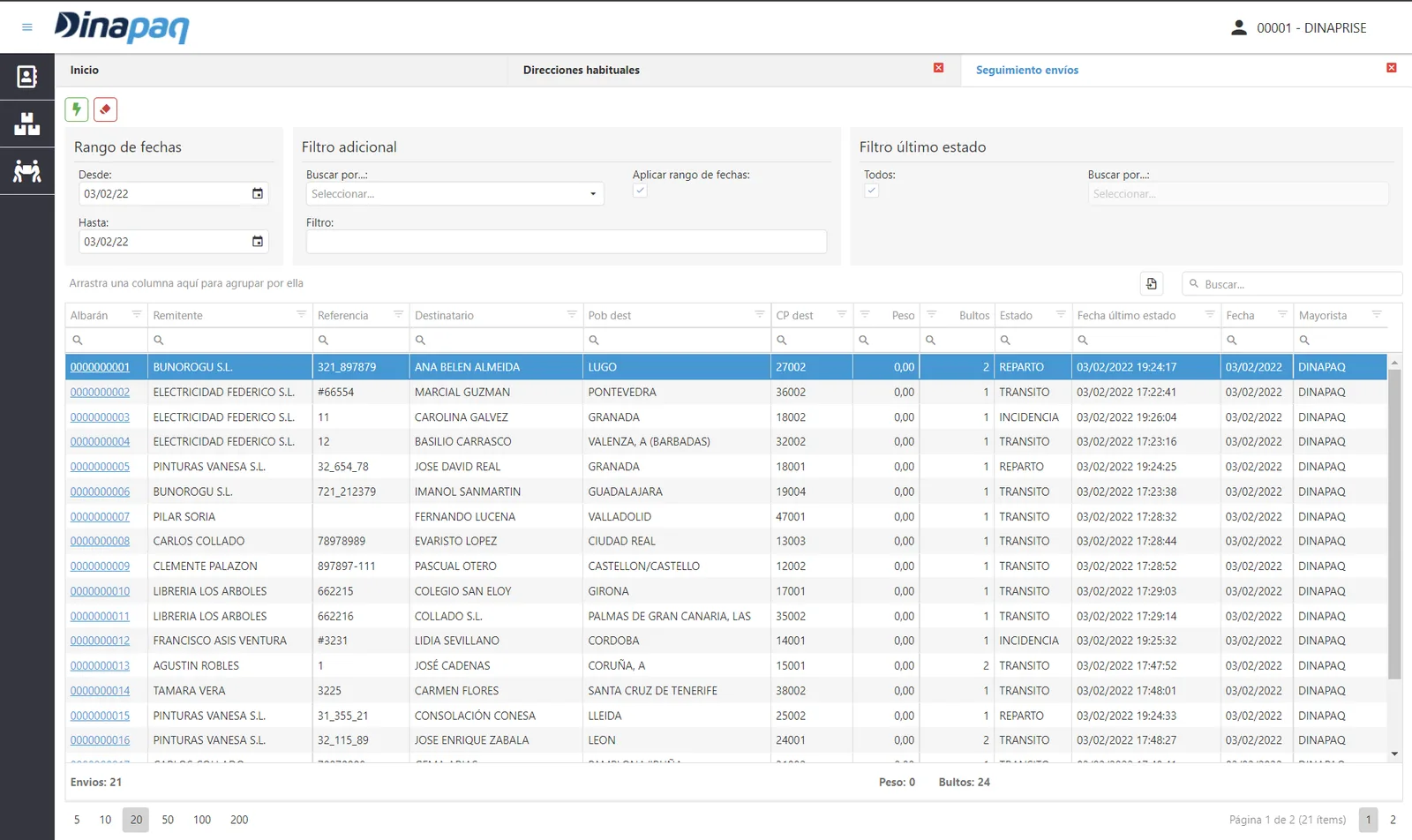Click the red eraser clear button
The image size is (1412, 840).
[105, 109]
